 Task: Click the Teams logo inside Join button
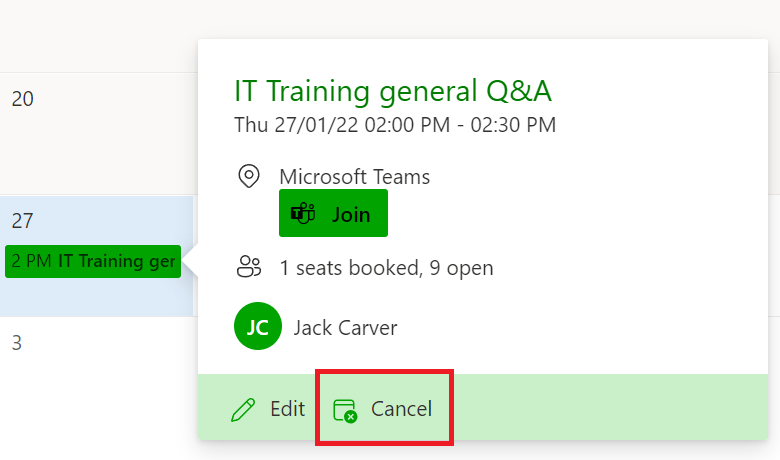[x=303, y=214]
